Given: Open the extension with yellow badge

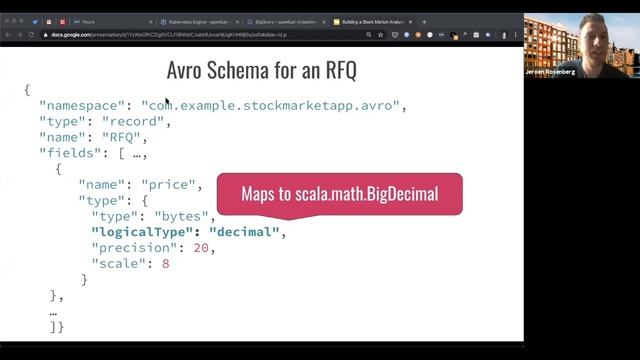Looking at the screenshot, I should [454, 36].
